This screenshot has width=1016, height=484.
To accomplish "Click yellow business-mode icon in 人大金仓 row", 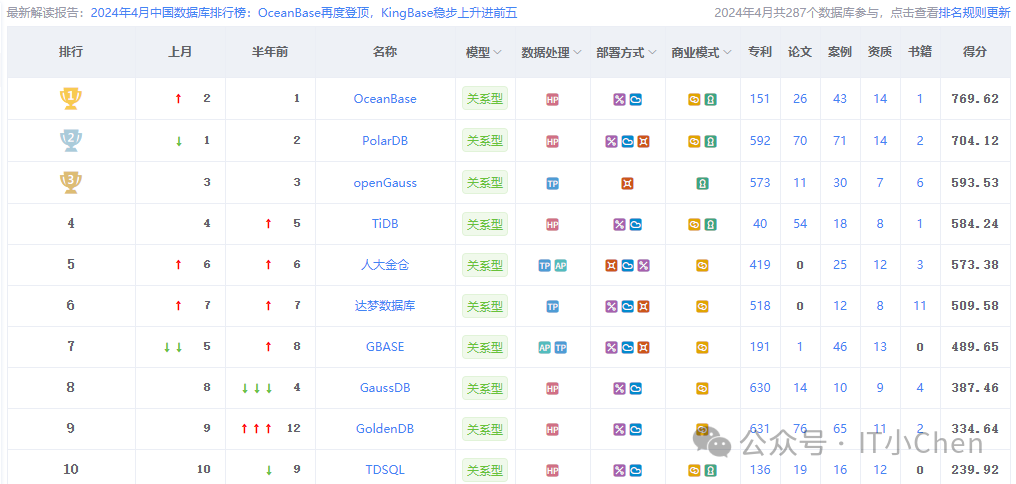I will tap(702, 265).
